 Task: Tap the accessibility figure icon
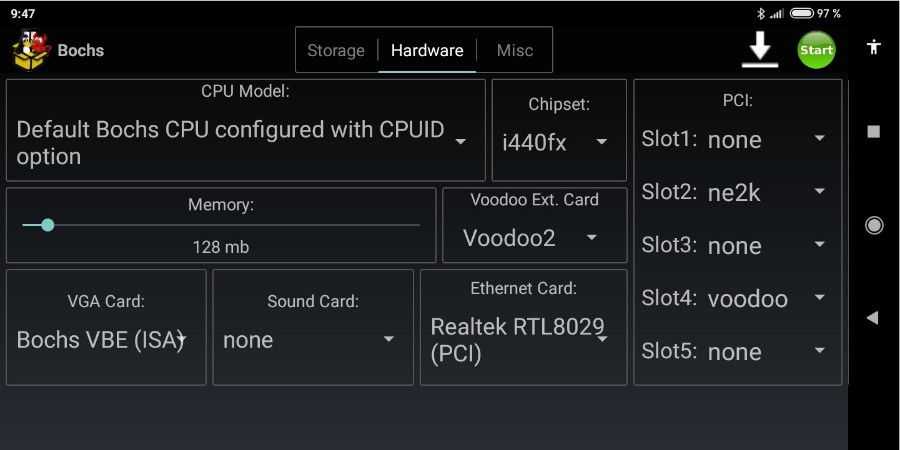[x=874, y=46]
